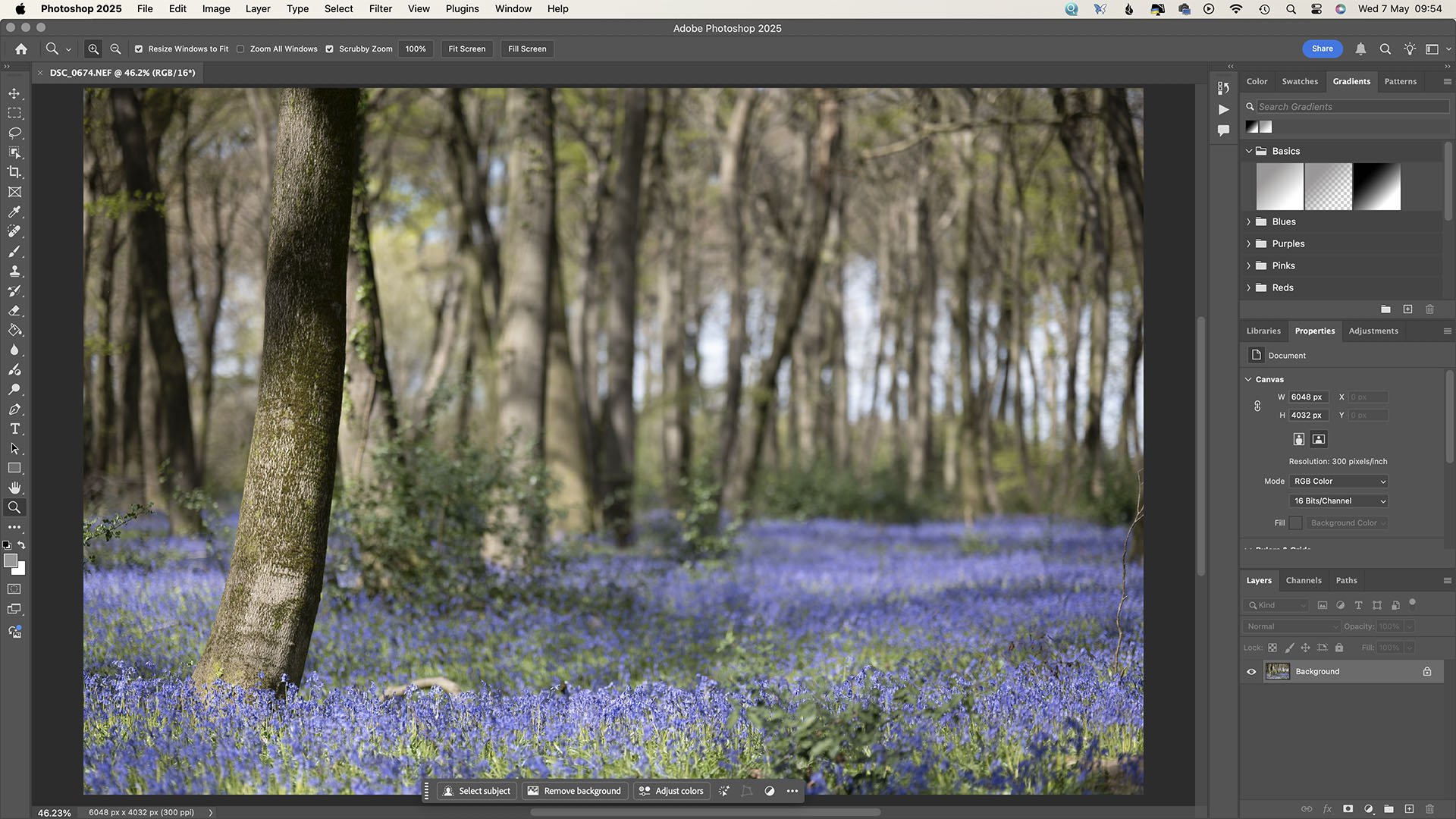The image size is (1456, 819).
Task: Pick the black-to-white gradient in Basics
Action: (x=1376, y=187)
